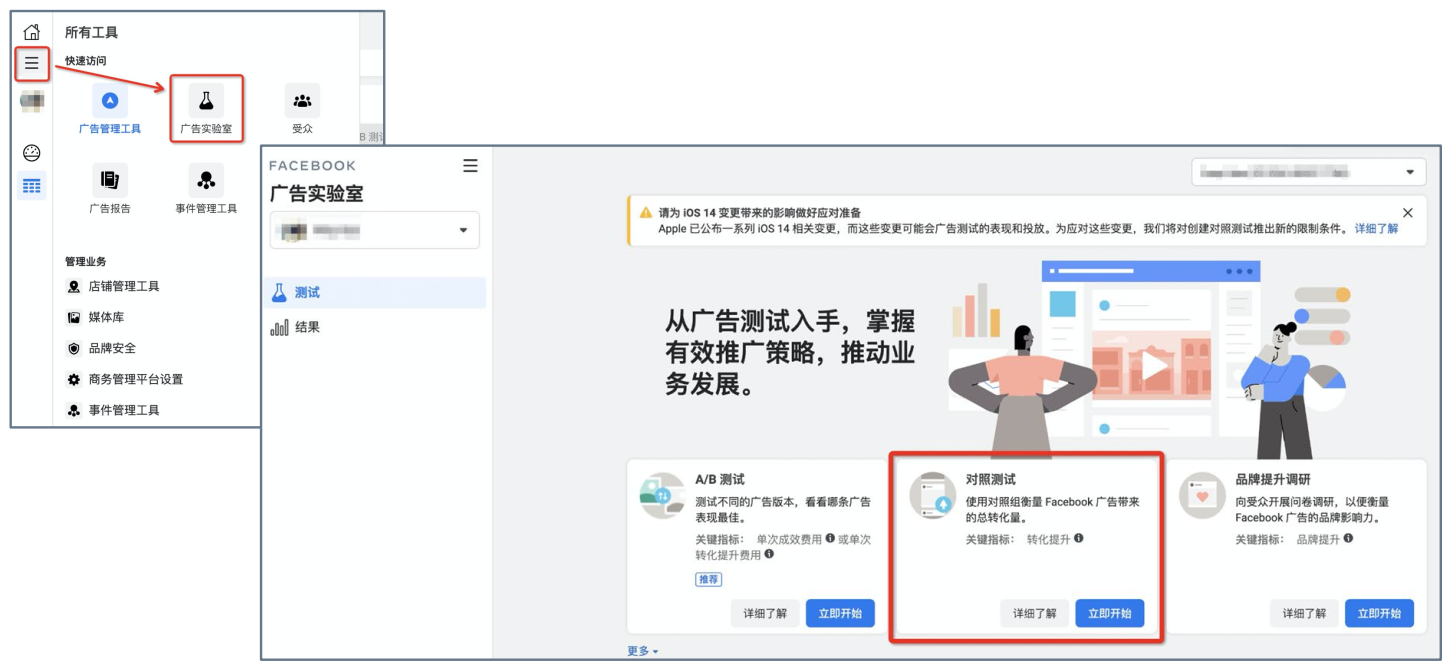Open 店铺管理工具 menu entry
The image size is (1456, 671).
[124, 286]
